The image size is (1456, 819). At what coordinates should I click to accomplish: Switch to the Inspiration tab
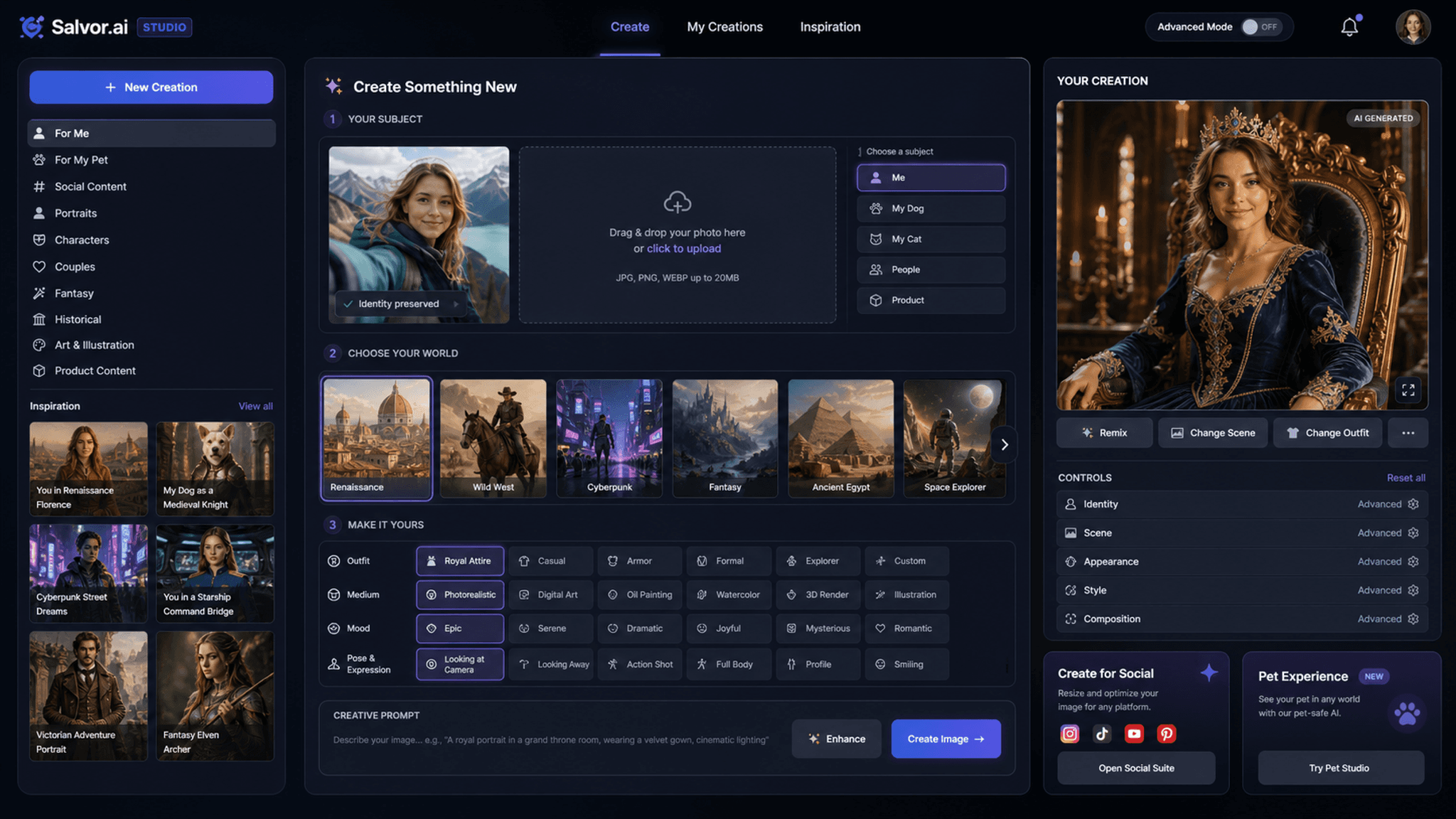pyautogui.click(x=830, y=27)
